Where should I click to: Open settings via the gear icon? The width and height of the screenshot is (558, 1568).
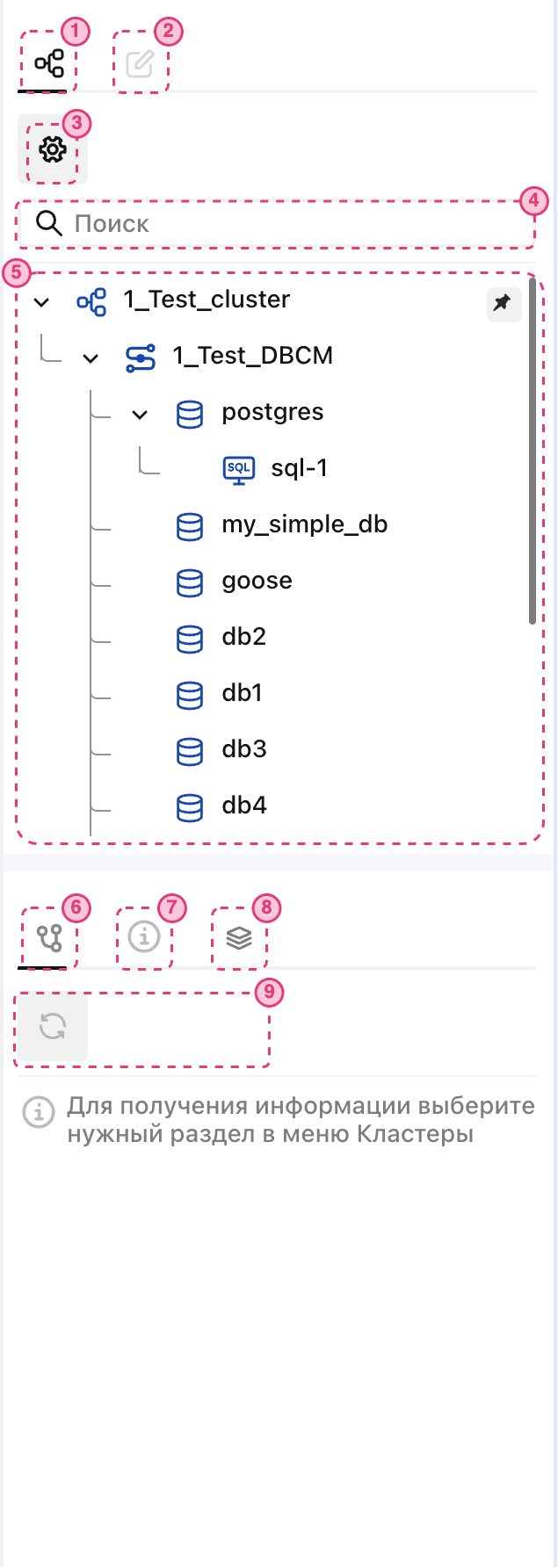tap(53, 150)
